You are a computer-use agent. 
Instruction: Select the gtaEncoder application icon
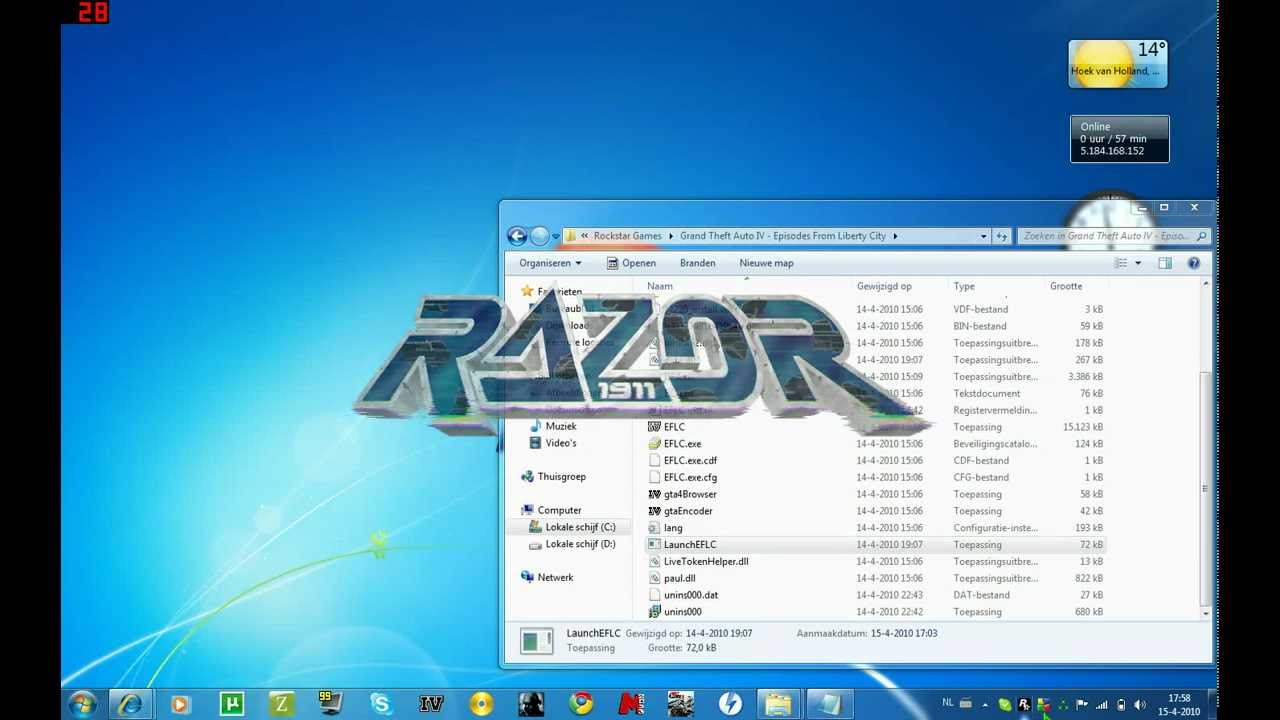(655, 511)
